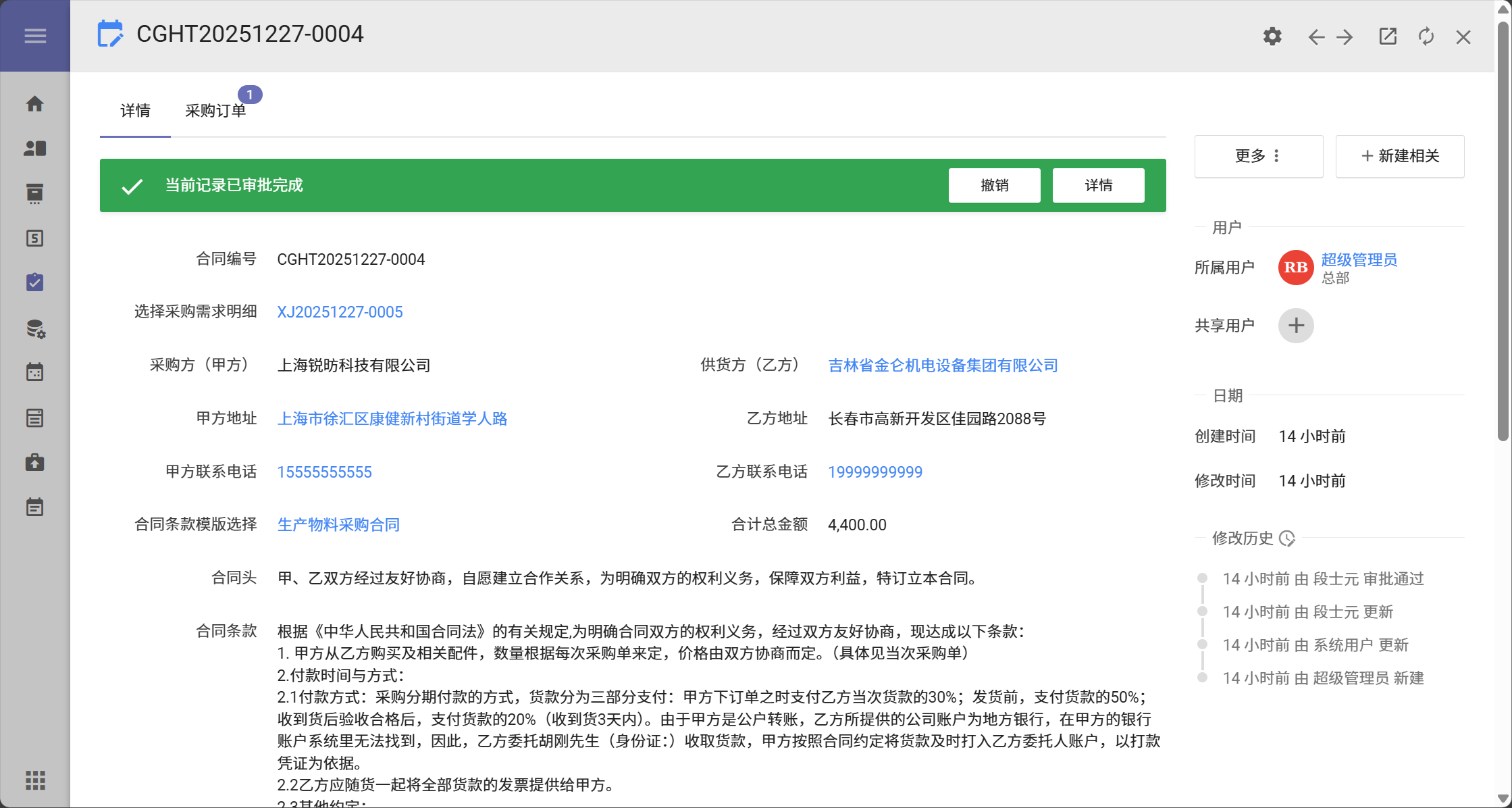Switch to the 采购订单 tab

(215, 111)
